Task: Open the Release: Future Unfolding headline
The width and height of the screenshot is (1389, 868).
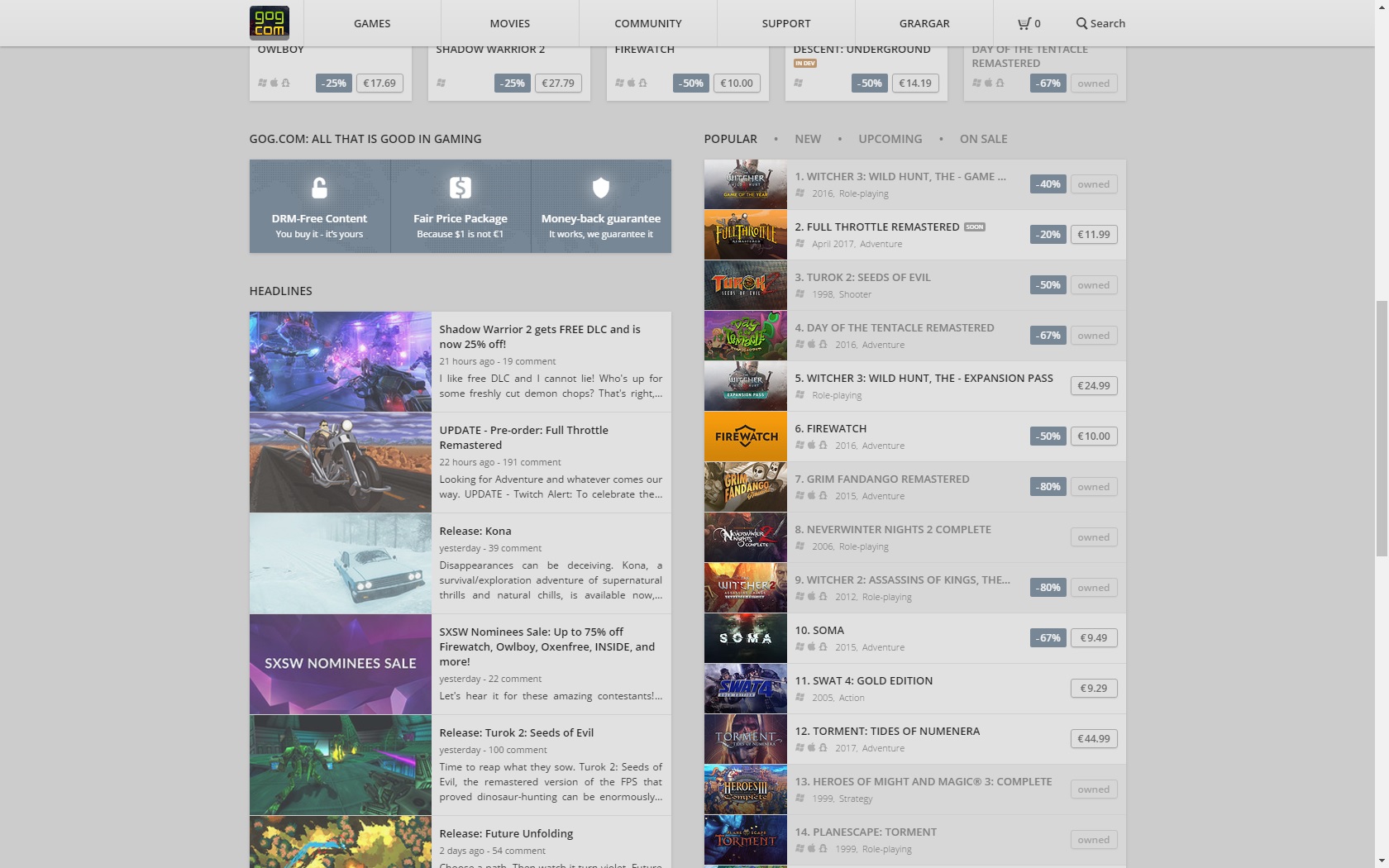Action: 506,833
